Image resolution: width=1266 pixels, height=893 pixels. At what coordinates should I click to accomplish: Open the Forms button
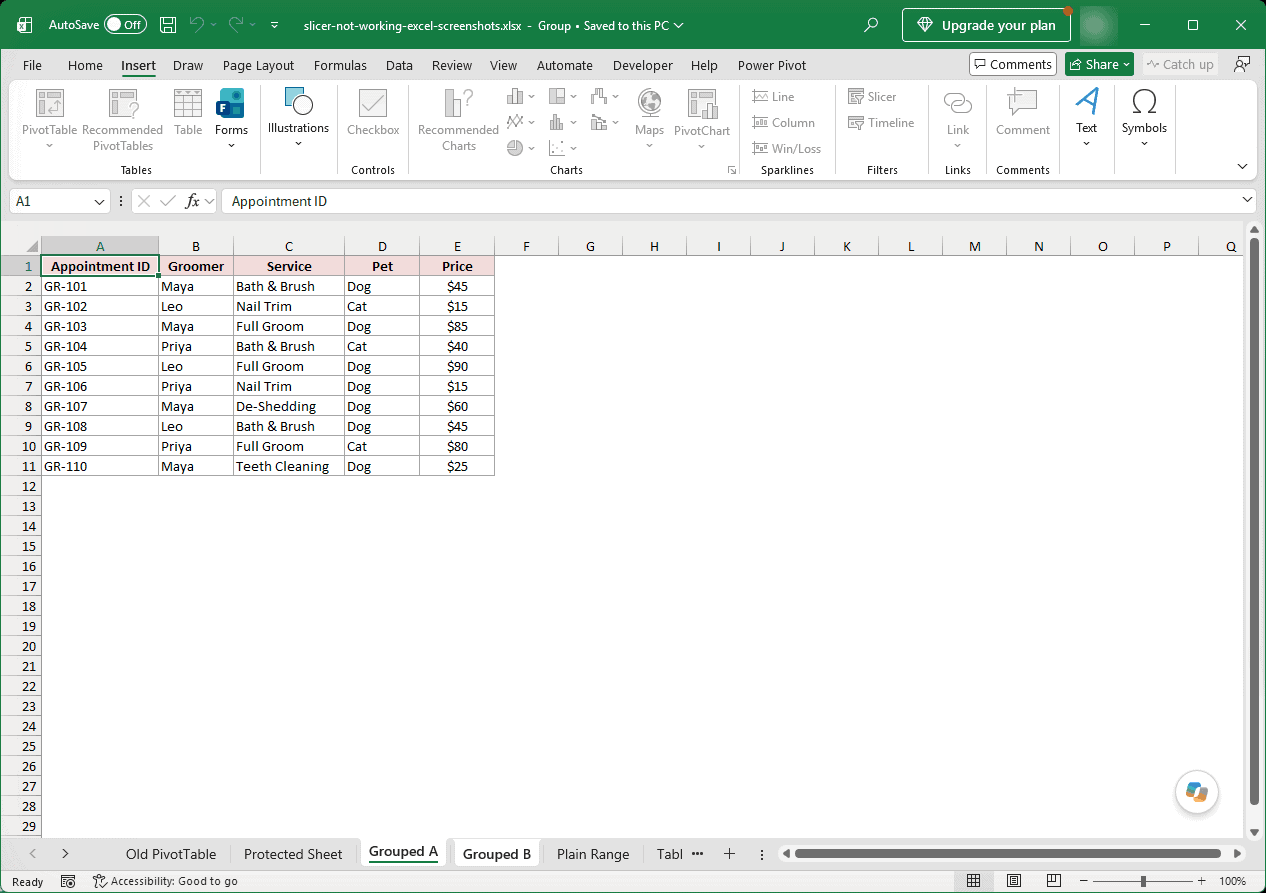point(231,120)
